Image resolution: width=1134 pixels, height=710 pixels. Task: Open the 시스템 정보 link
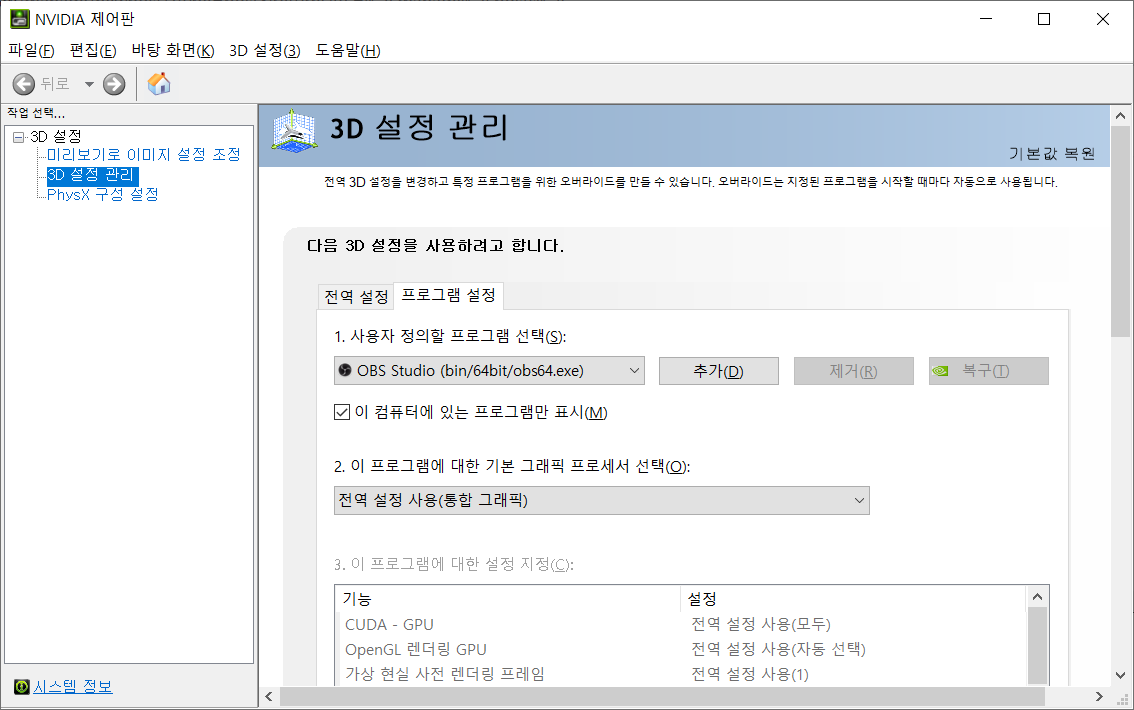pos(73,686)
